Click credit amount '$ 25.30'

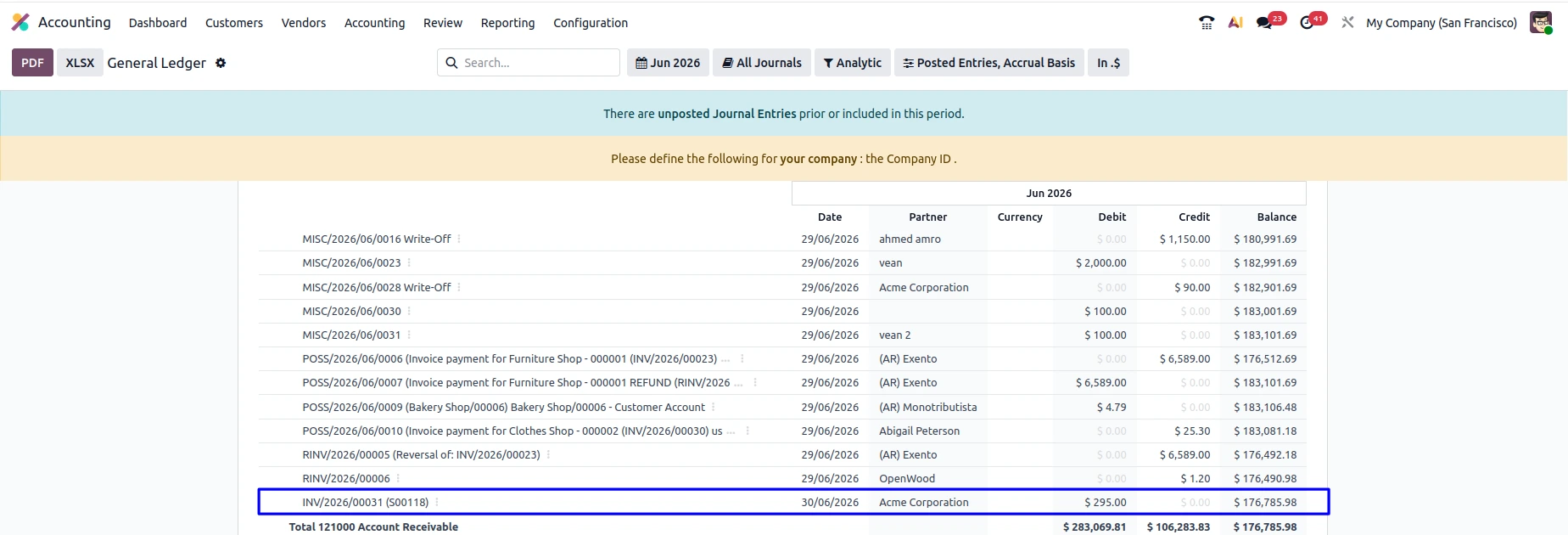coord(1192,431)
